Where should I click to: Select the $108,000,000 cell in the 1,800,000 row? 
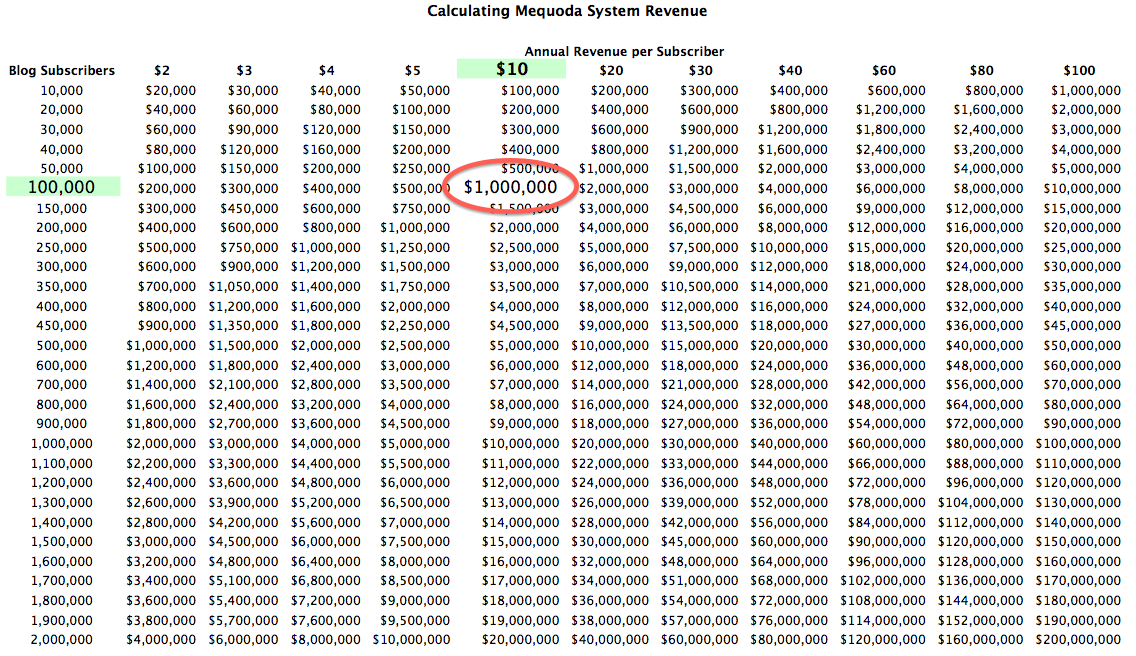(883, 601)
